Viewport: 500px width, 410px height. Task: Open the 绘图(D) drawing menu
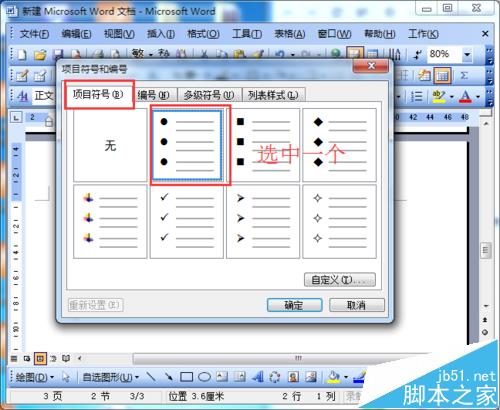35,377
